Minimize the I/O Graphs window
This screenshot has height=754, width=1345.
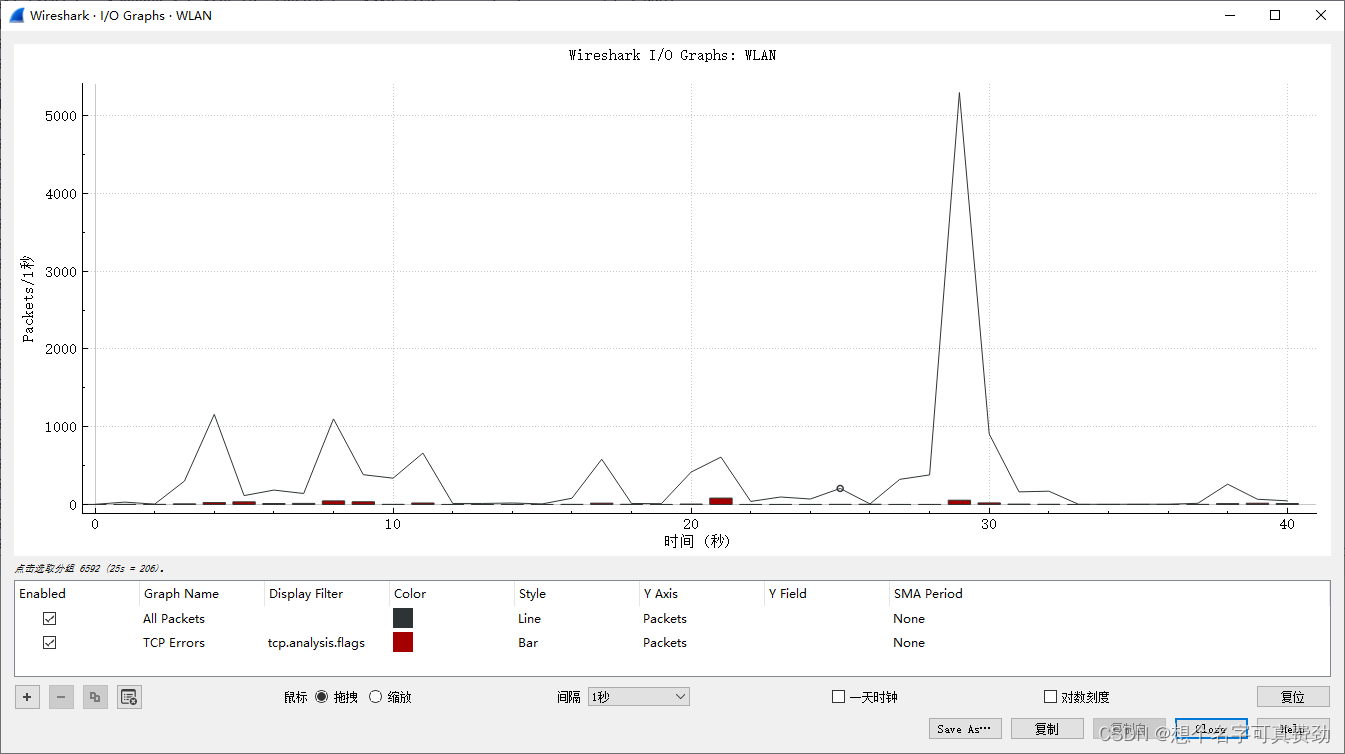click(1229, 15)
